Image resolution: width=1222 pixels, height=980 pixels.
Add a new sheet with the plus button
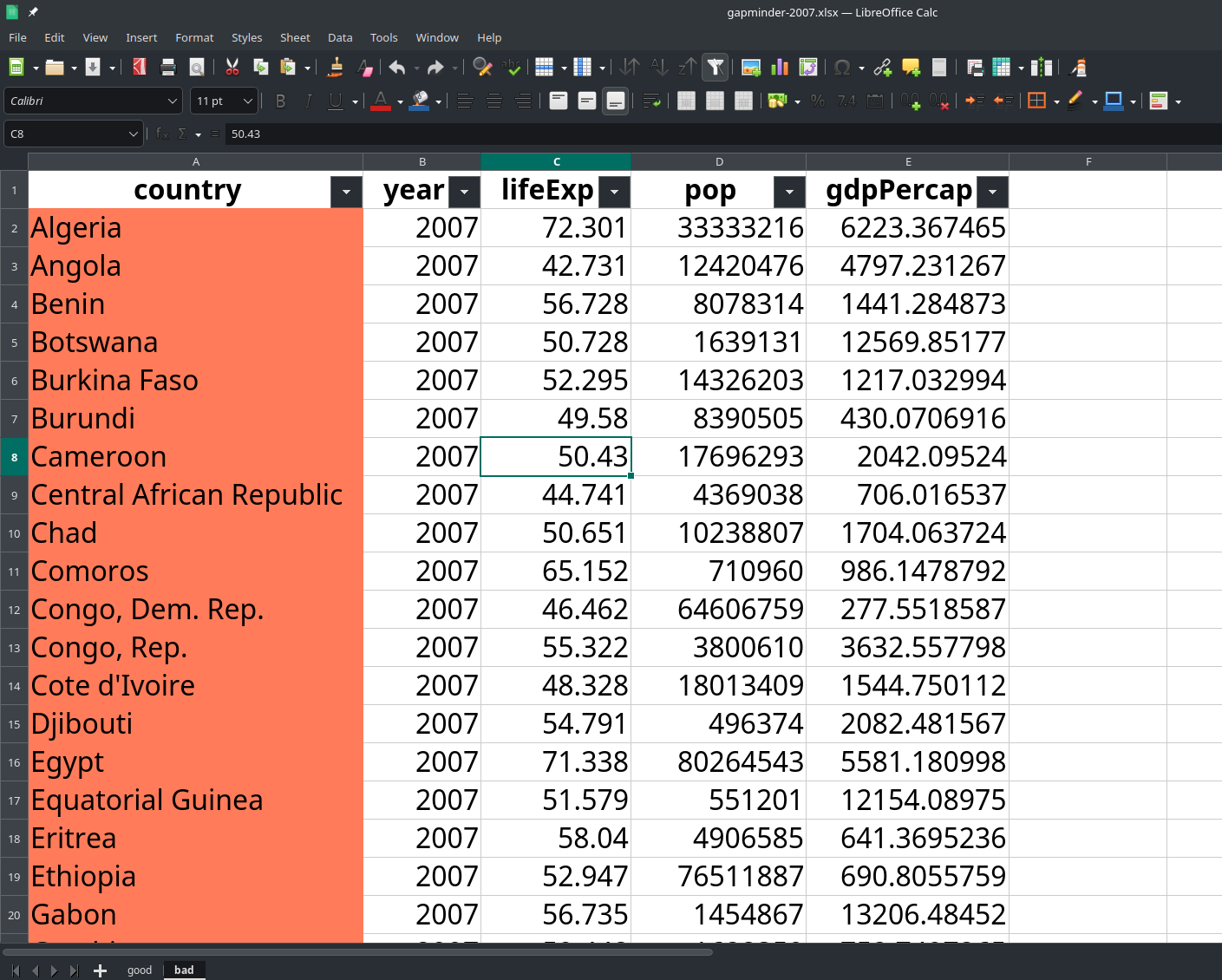100,970
